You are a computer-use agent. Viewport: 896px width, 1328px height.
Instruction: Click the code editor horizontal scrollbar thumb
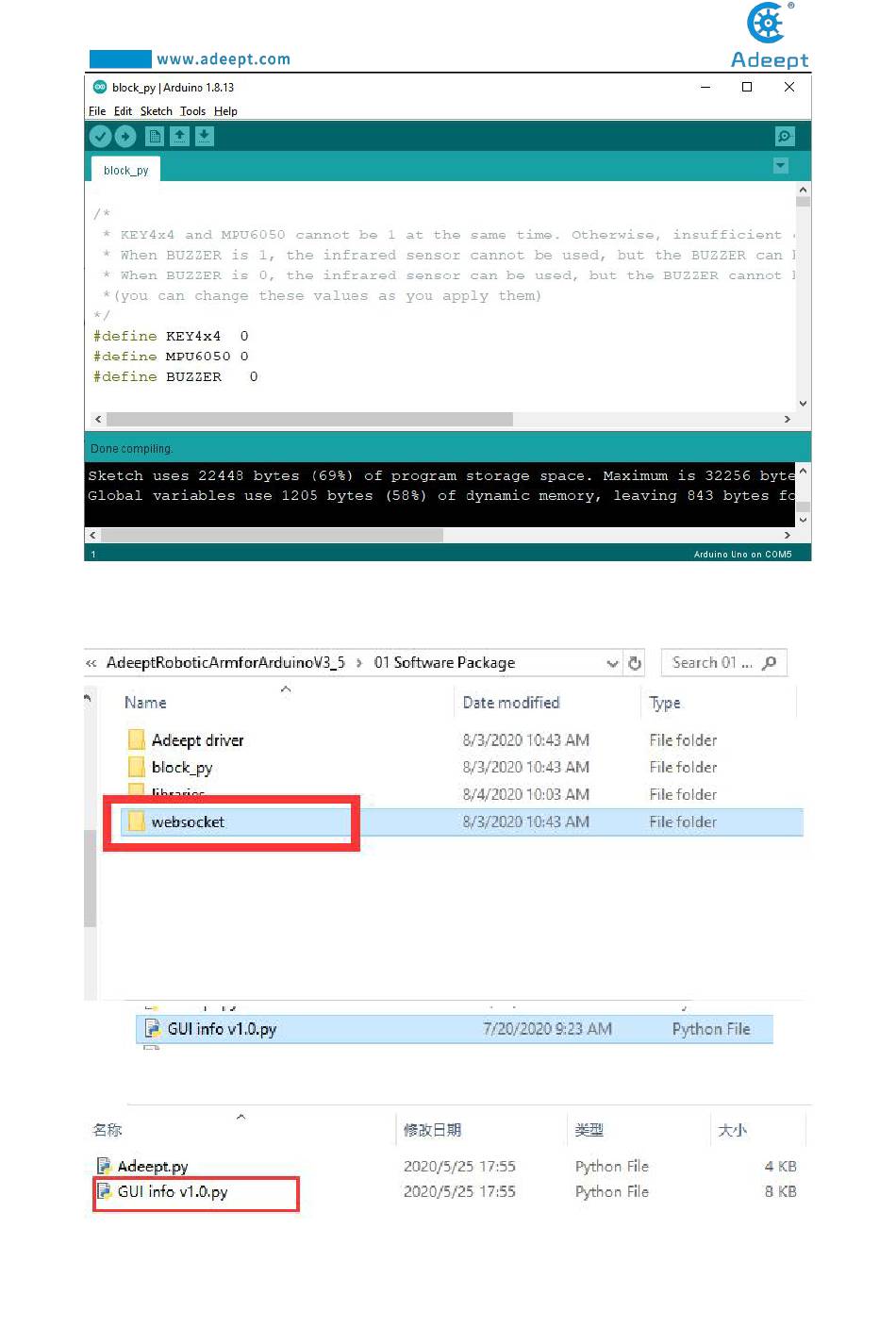(309, 419)
